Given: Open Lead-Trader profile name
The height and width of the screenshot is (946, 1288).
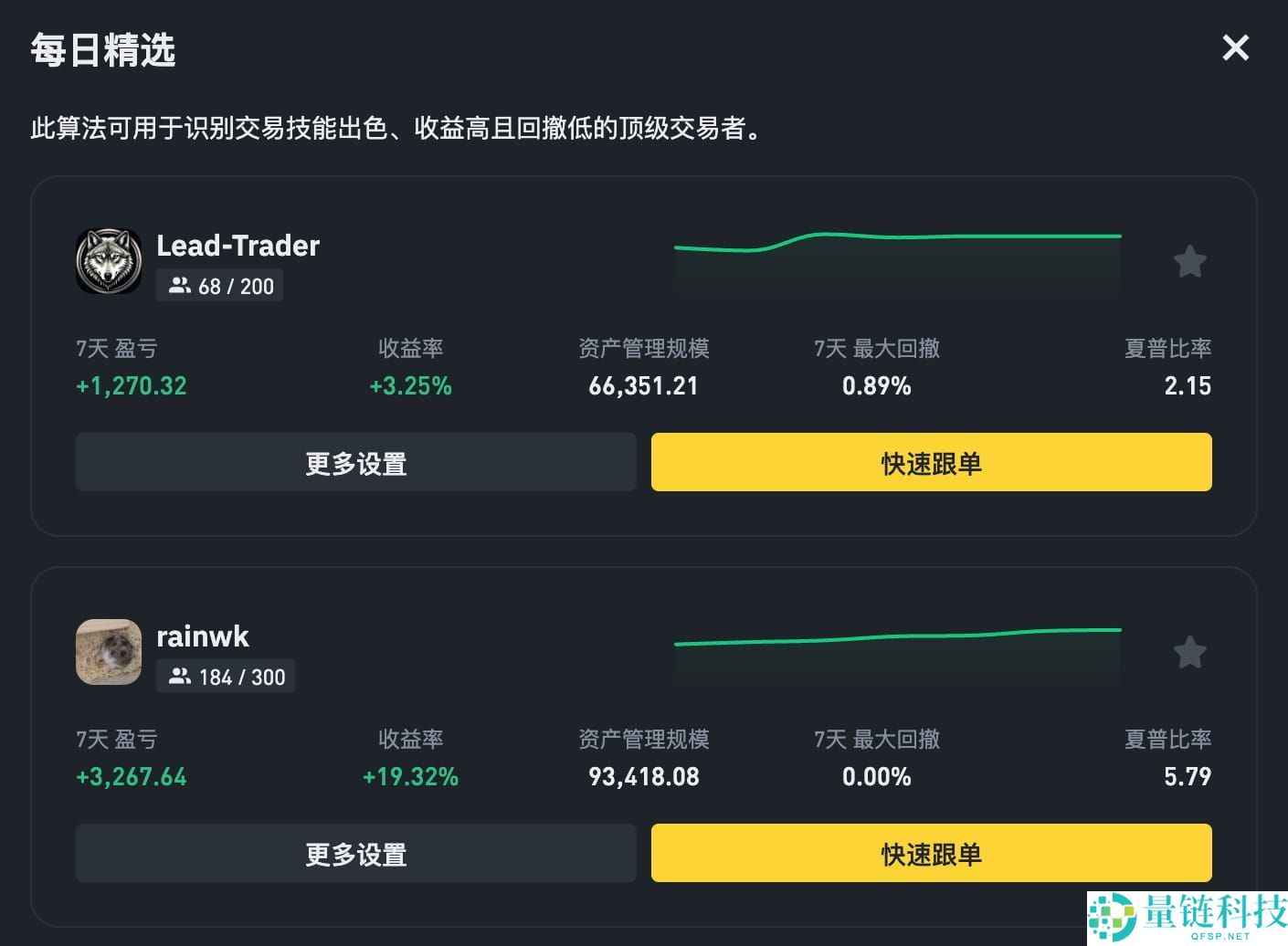Looking at the screenshot, I should 238,246.
